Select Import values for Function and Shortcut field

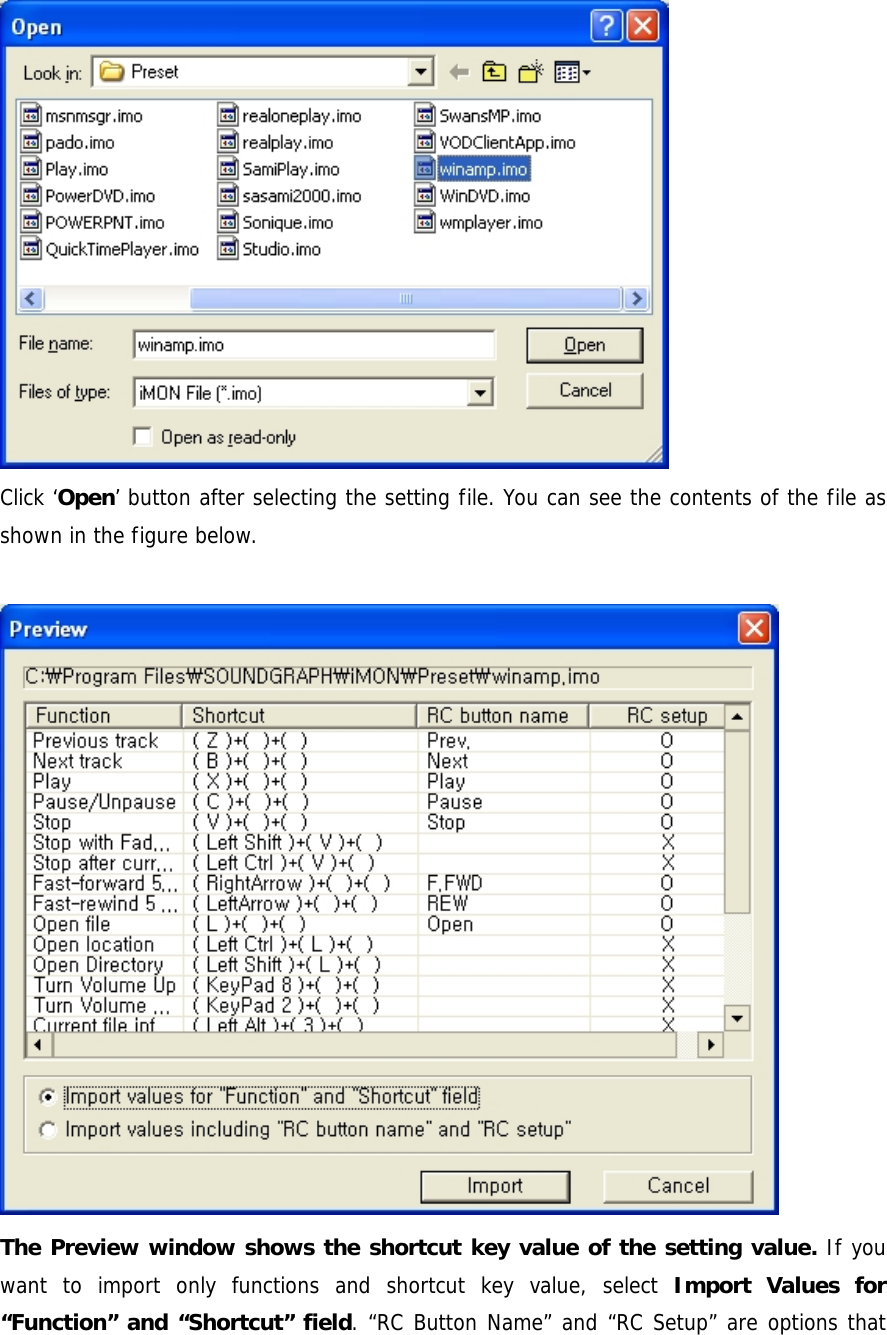tap(46, 1096)
